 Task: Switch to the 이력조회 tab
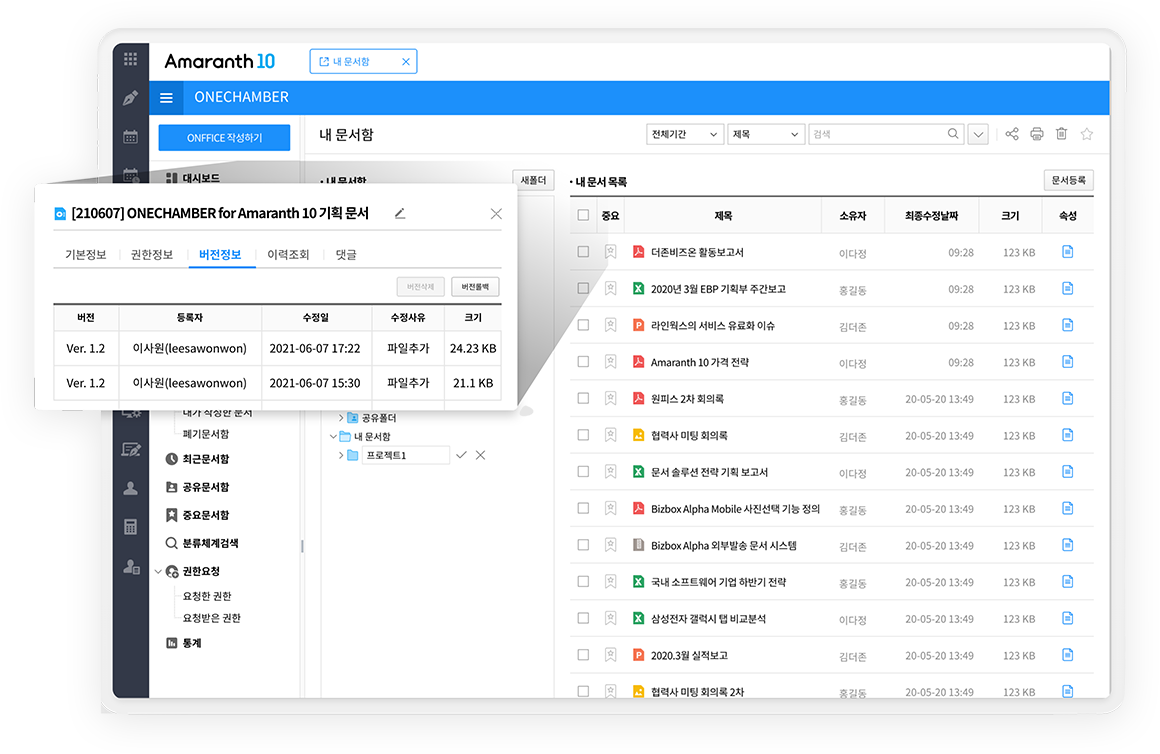click(288, 254)
